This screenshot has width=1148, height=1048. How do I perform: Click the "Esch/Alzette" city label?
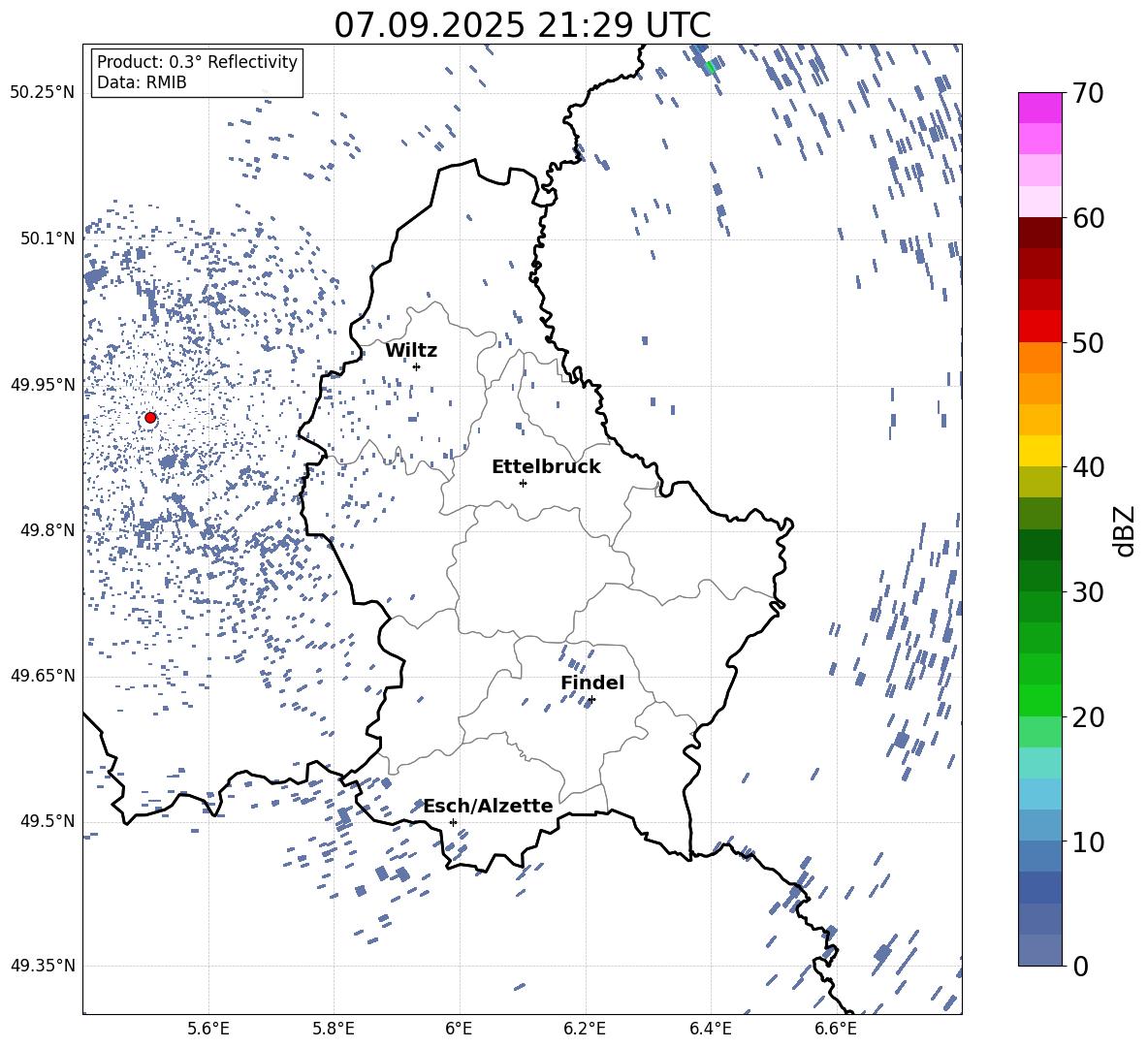489,806
